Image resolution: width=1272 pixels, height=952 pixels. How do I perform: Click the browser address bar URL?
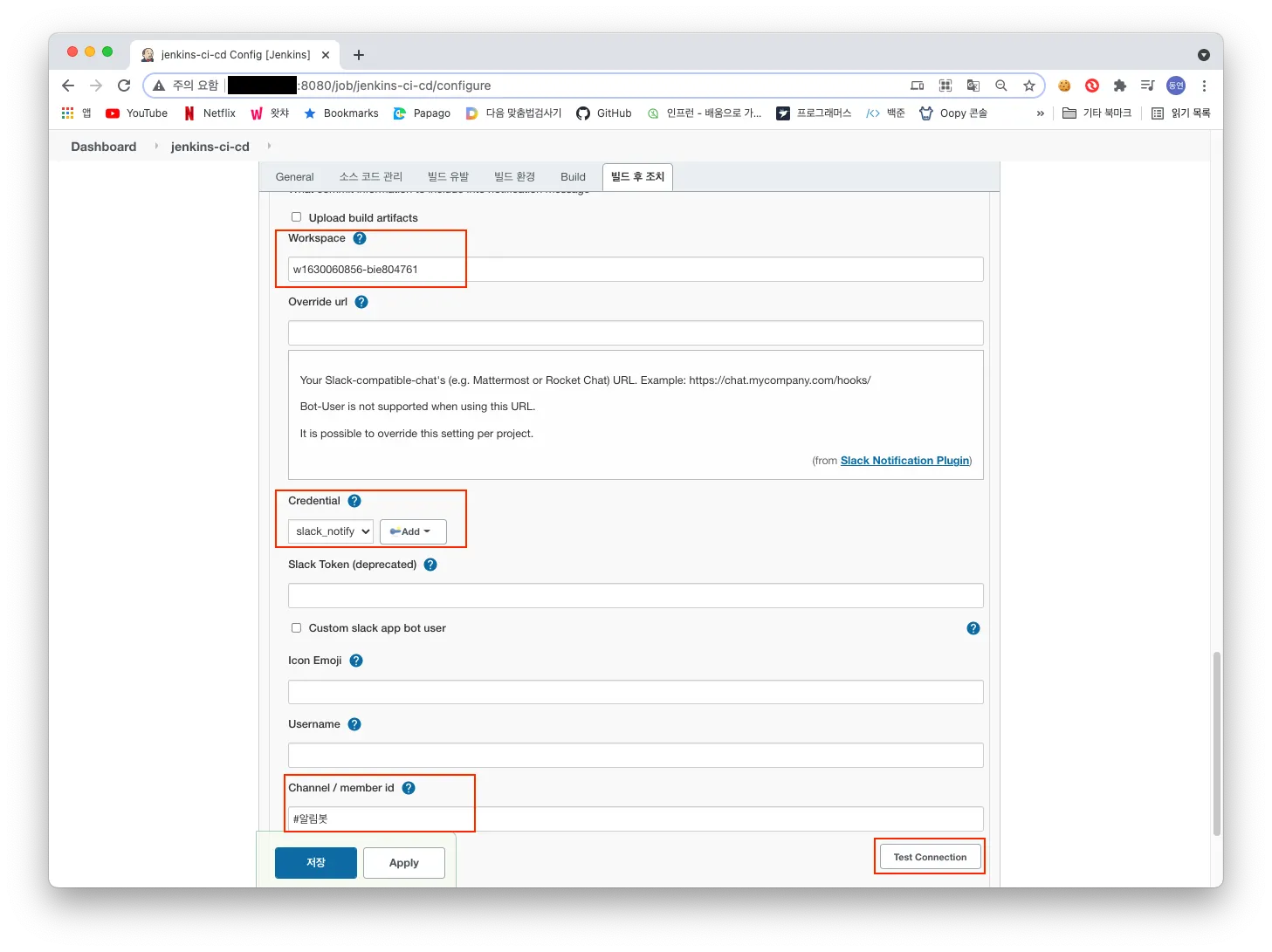[395, 86]
